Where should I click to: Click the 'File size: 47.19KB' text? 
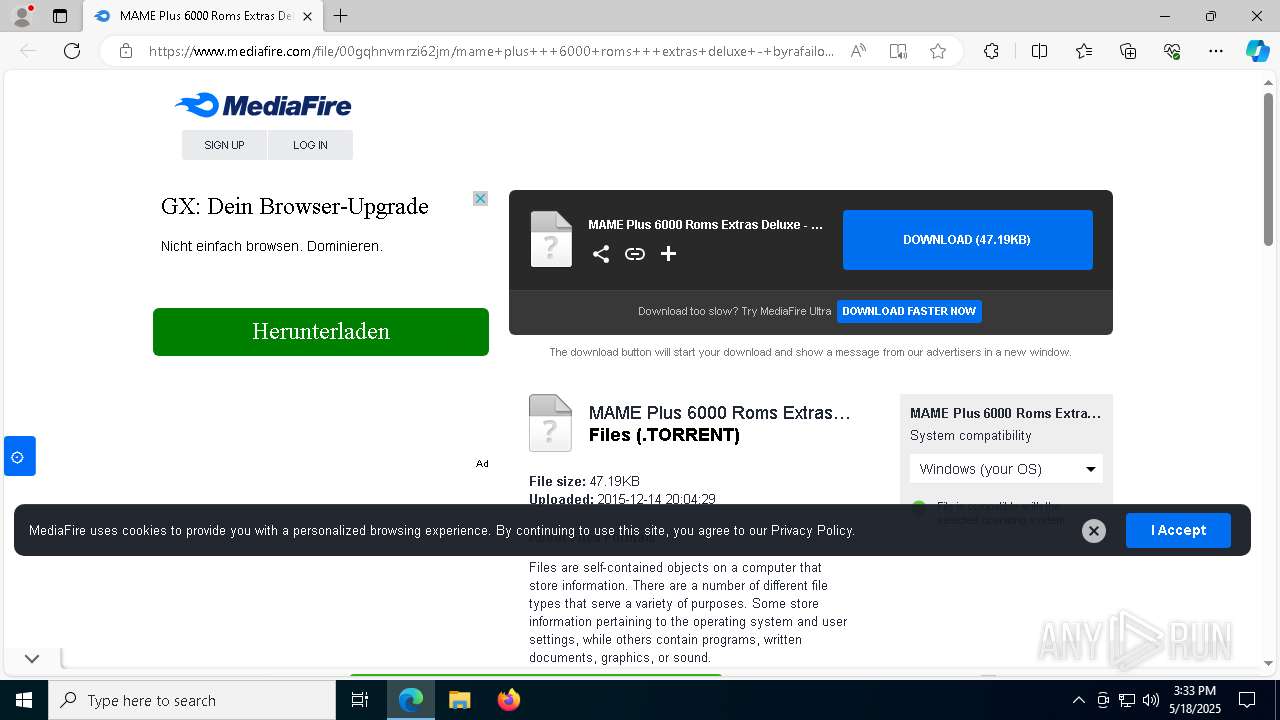click(584, 481)
